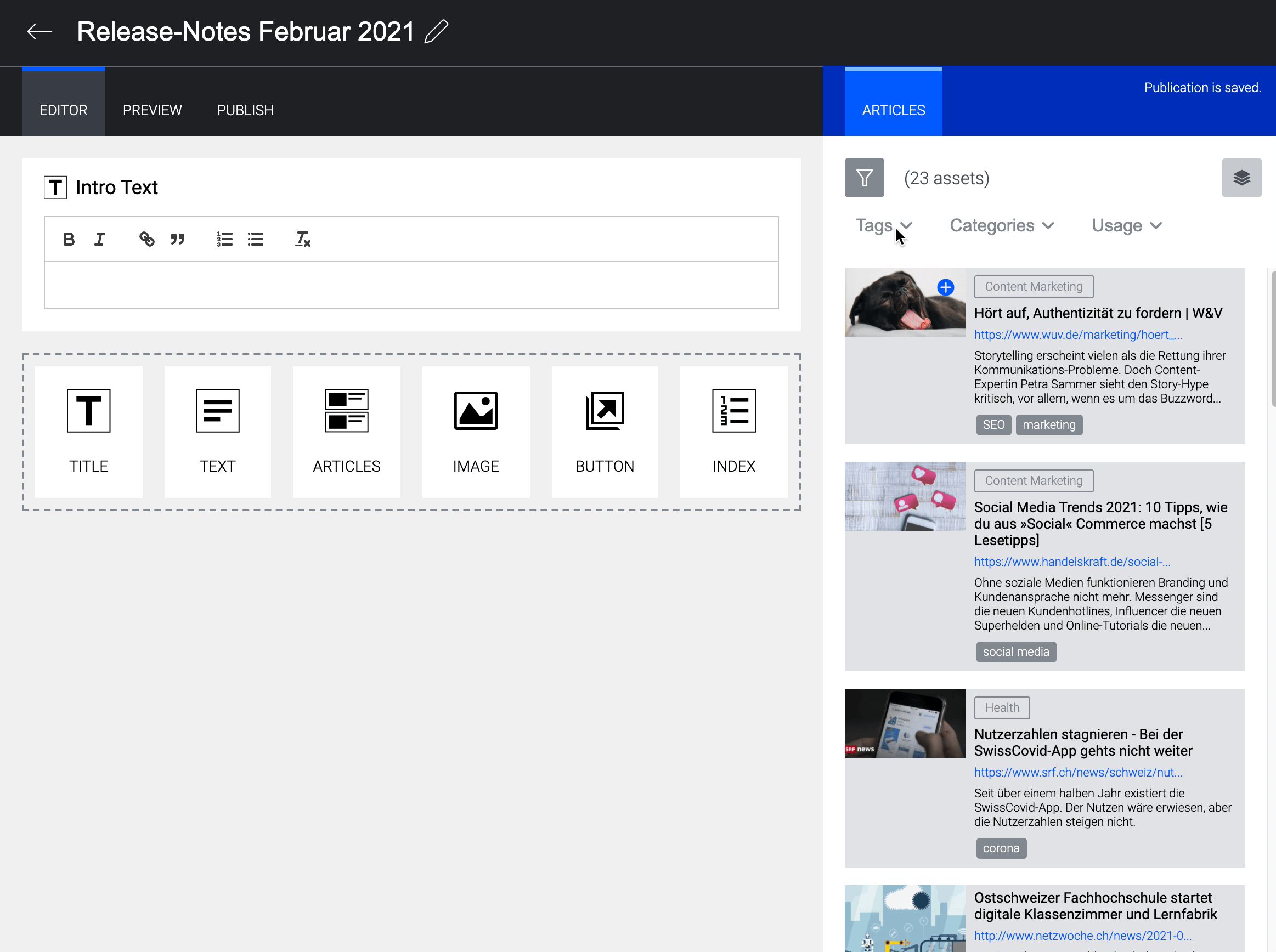Click the (23 assets) count label
Image resolution: width=1276 pixels, height=952 pixels.
[946, 178]
